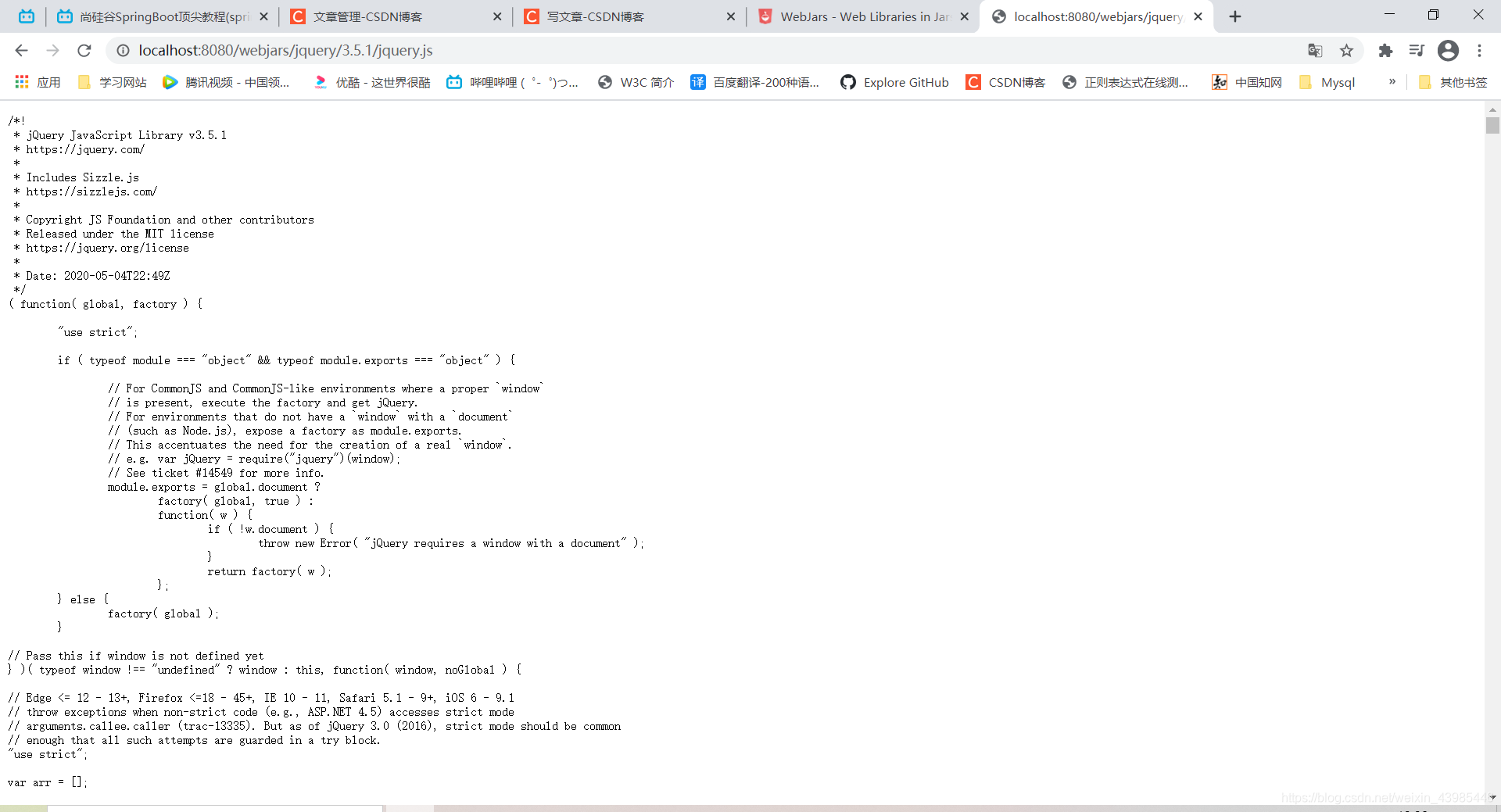Switch to the first pinned bilibili tab
This screenshot has height=812, width=1501.
point(27,16)
